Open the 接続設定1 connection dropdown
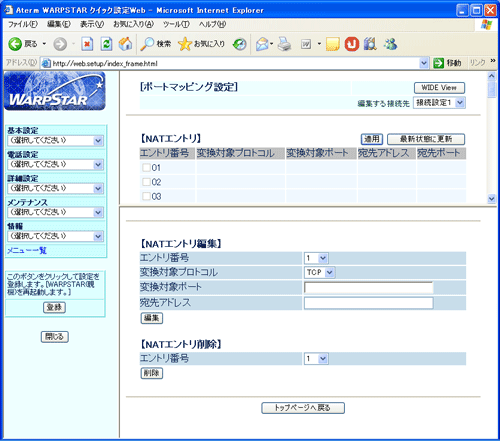The image size is (500, 441). click(x=439, y=103)
